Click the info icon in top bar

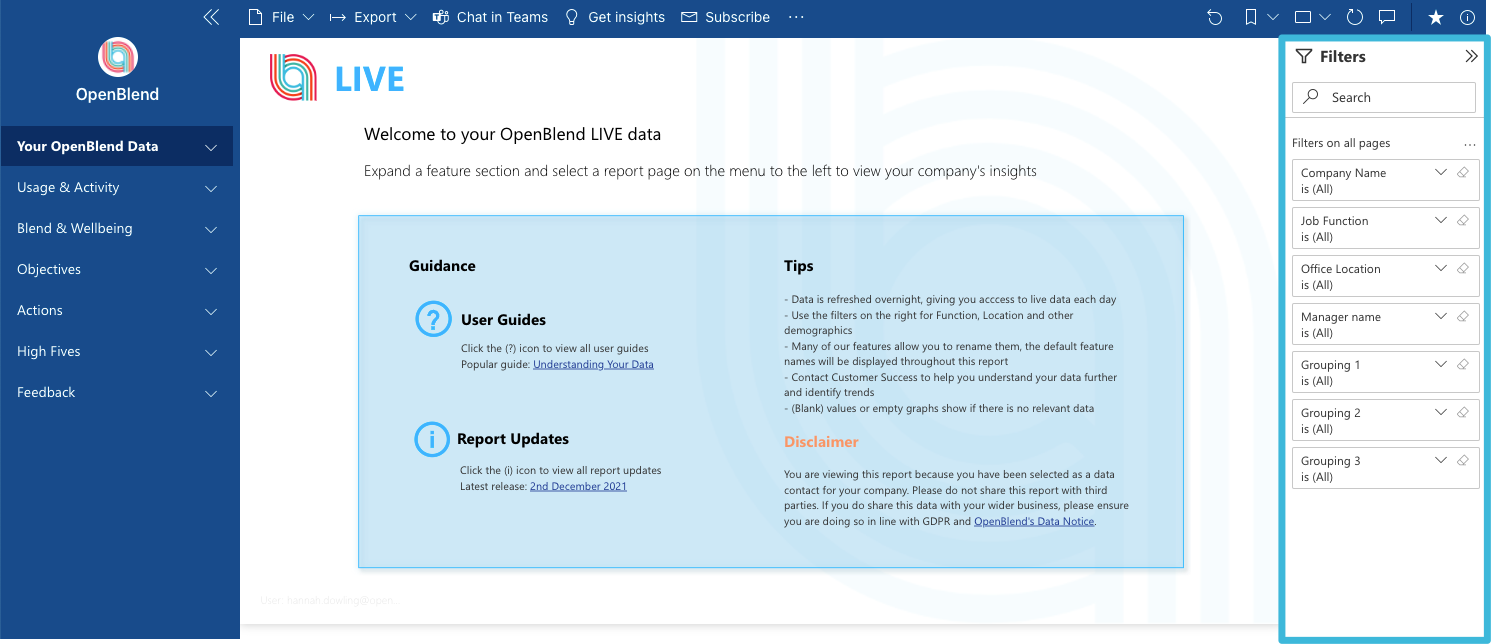click(x=1468, y=17)
